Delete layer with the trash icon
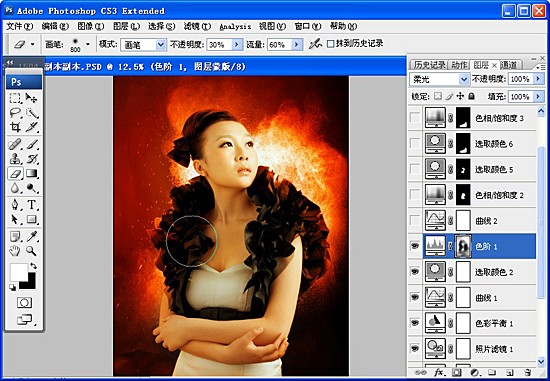550x381 pixels. pyautogui.click(x=527, y=373)
